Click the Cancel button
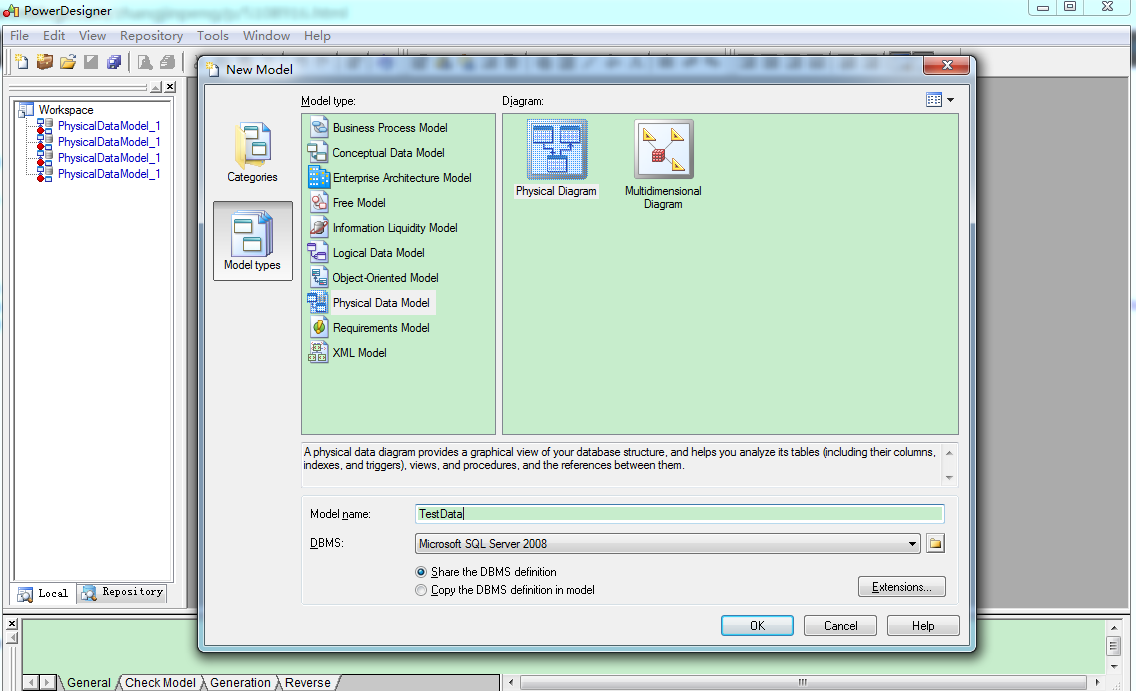The height and width of the screenshot is (691, 1136). coord(840,626)
